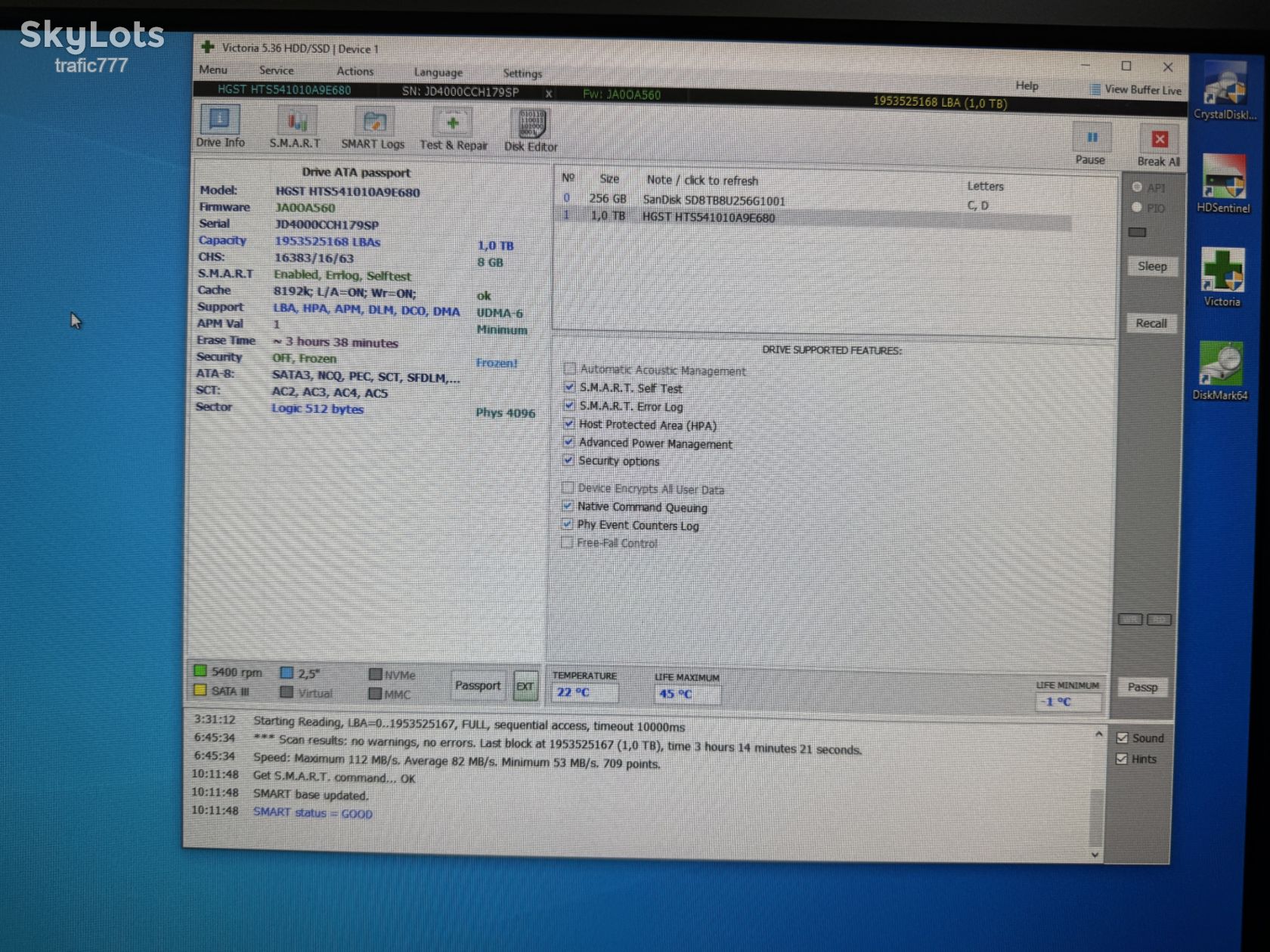Open the Help menu
The height and width of the screenshot is (952, 1270).
[x=1027, y=85]
